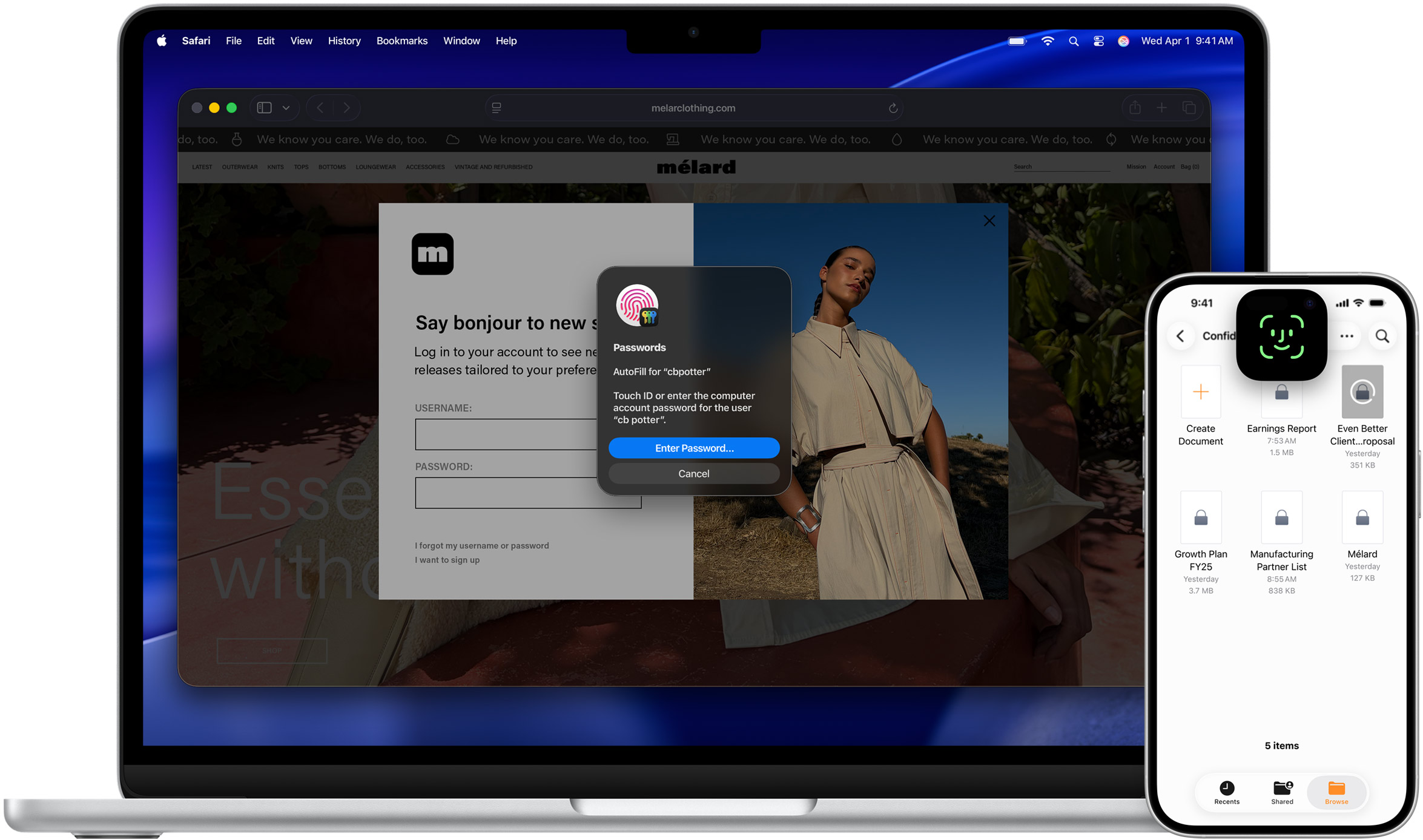Open the OUTERWEAR category

[240, 167]
